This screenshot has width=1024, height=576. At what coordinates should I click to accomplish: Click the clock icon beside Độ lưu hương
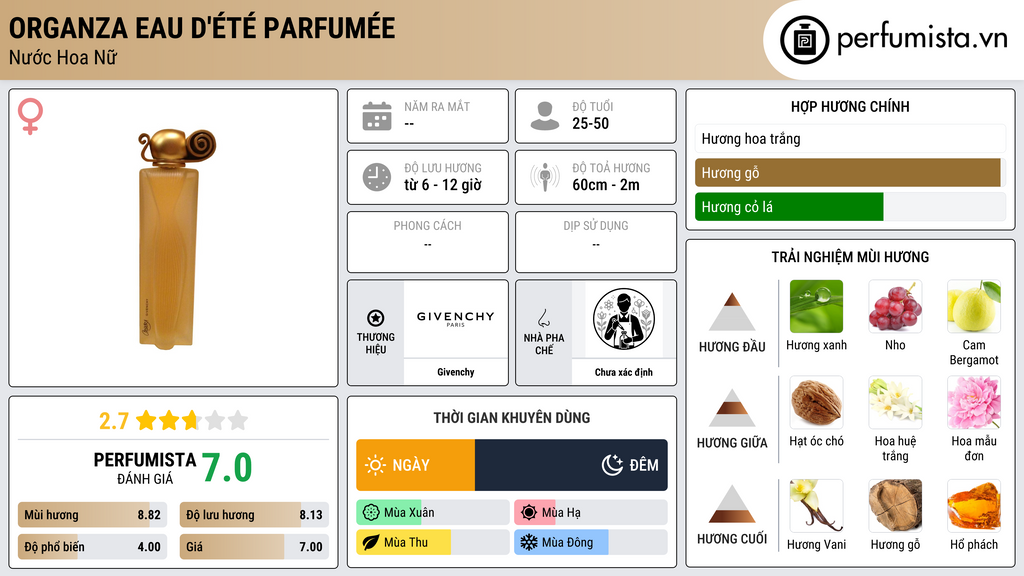[x=377, y=177]
